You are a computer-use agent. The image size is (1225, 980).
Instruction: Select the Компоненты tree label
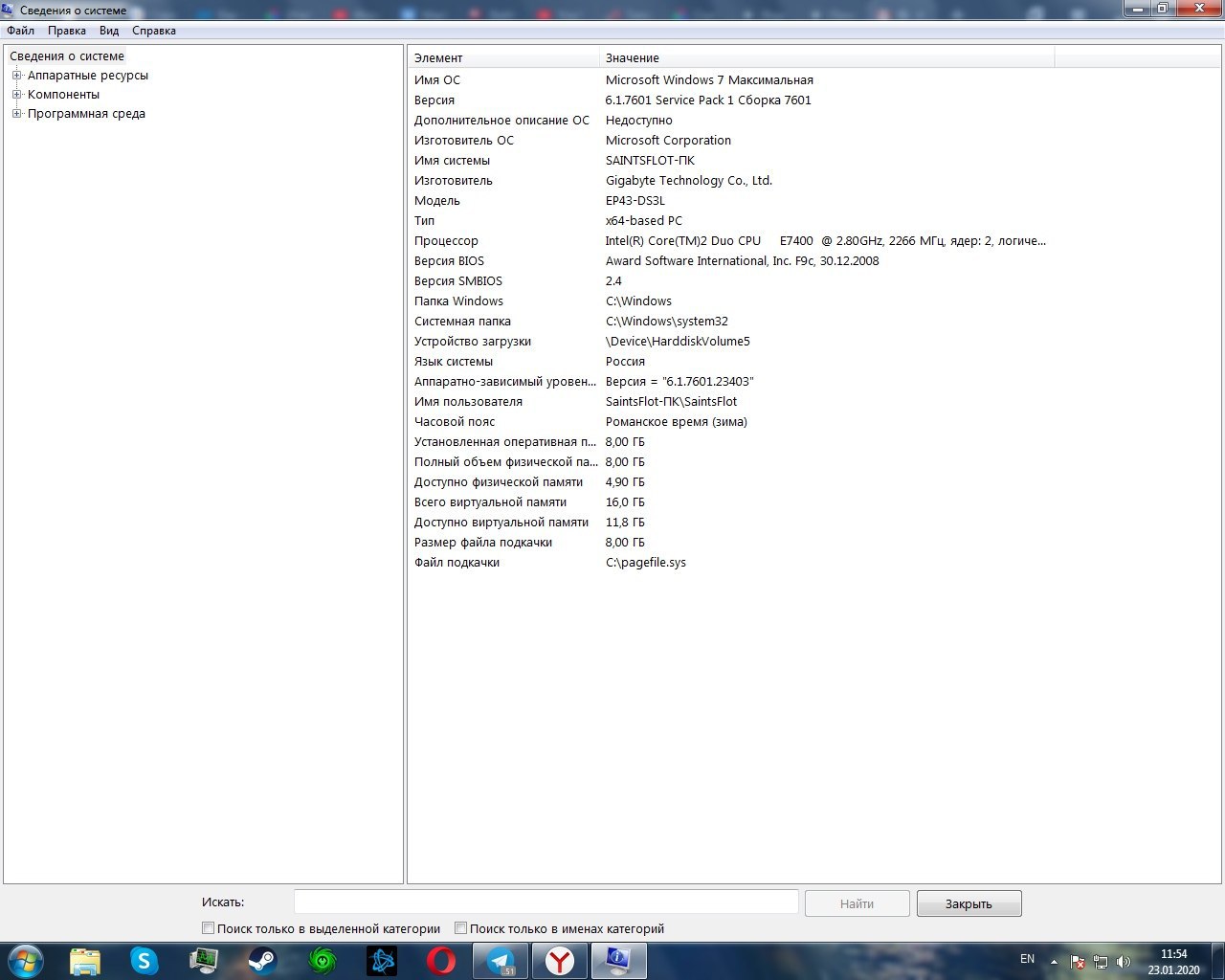pyautogui.click(x=63, y=94)
